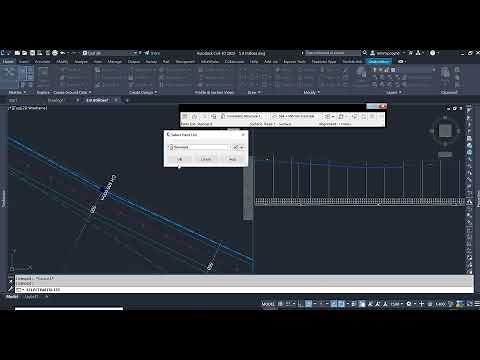The image size is (480, 360).
Task: Click the Open file icon in quick access toolbar
Action: 25,53
